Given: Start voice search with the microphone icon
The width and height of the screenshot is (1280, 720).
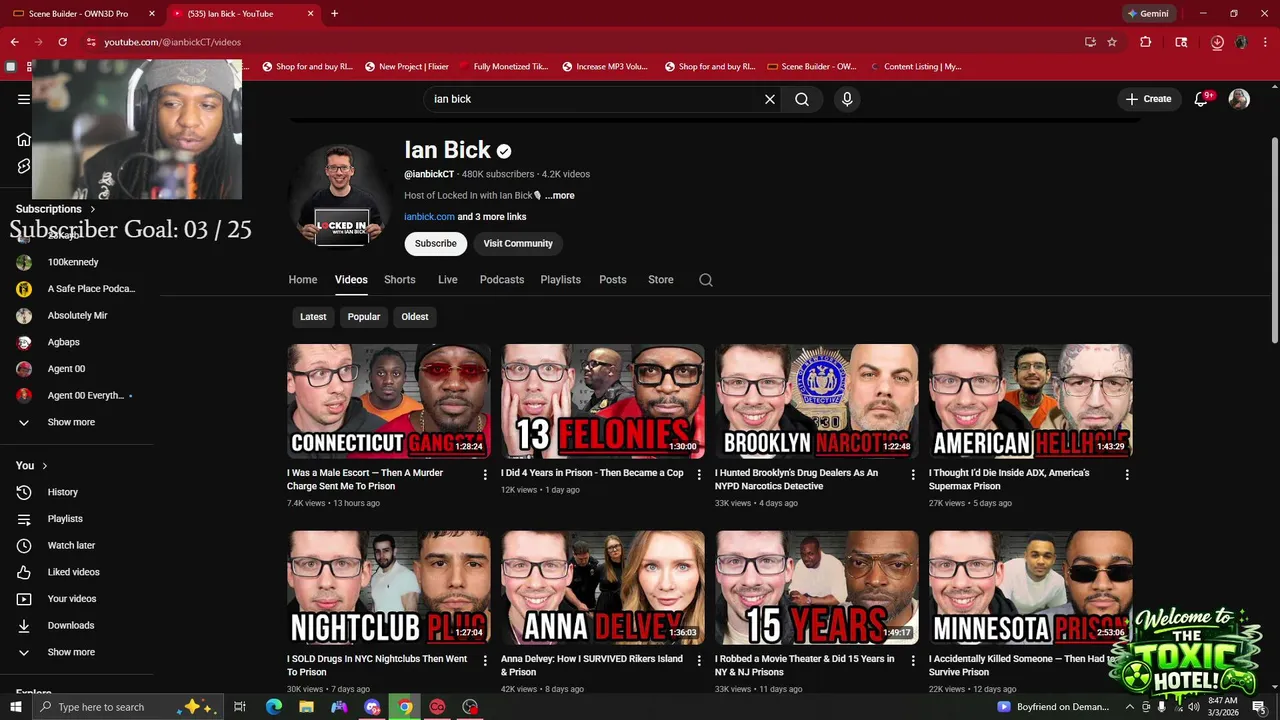Looking at the screenshot, I should 847,99.
